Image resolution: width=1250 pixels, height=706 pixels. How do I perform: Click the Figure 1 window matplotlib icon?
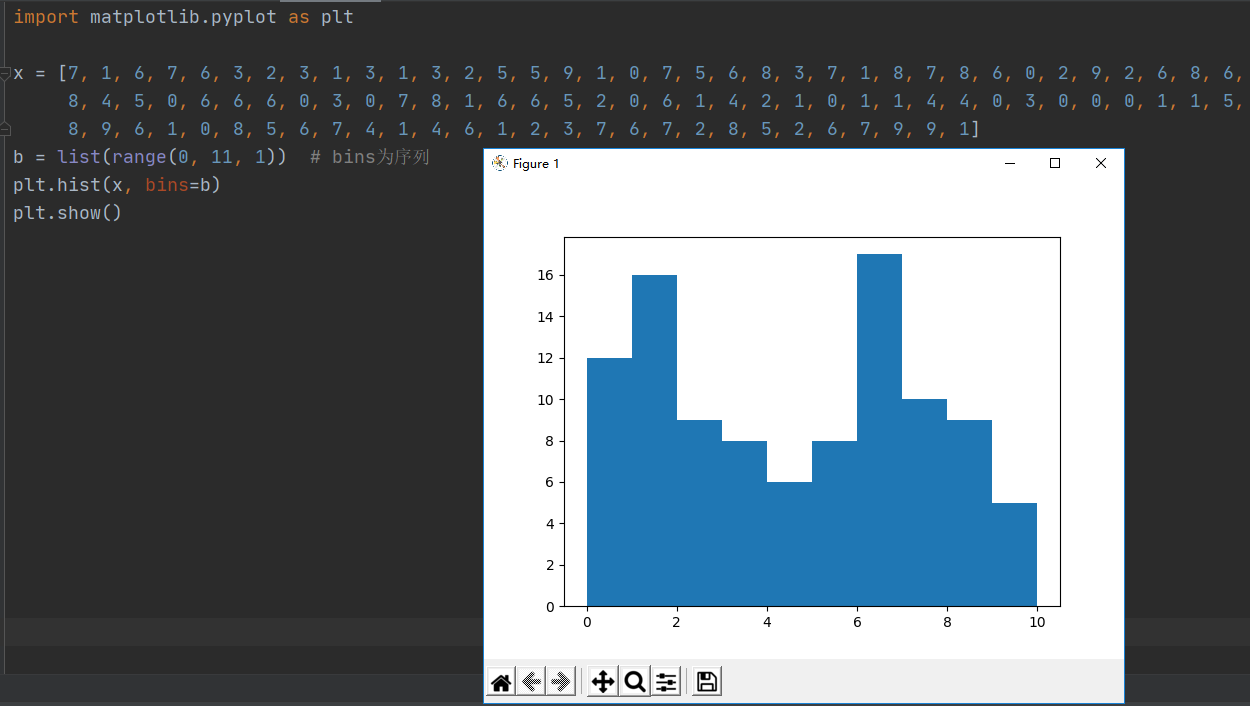(x=500, y=163)
